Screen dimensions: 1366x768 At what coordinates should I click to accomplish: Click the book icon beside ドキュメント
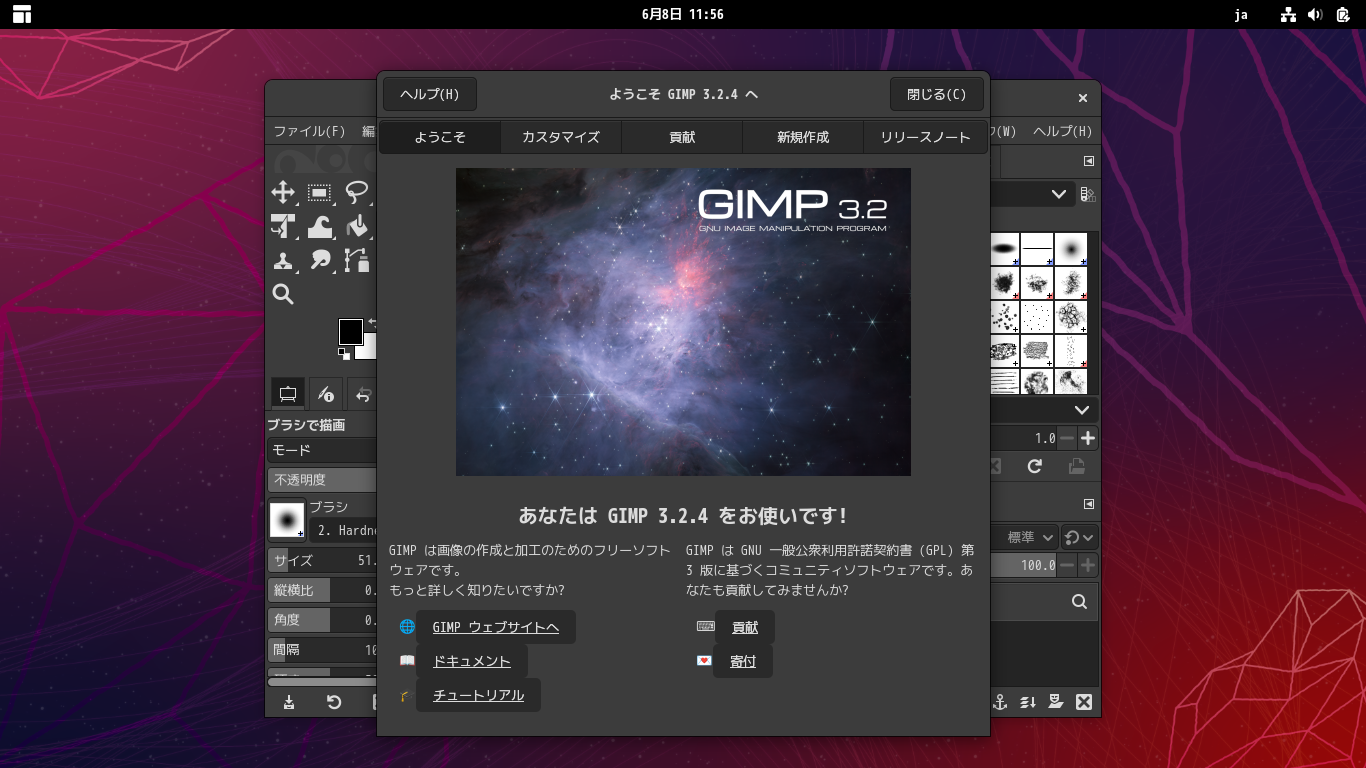407,661
